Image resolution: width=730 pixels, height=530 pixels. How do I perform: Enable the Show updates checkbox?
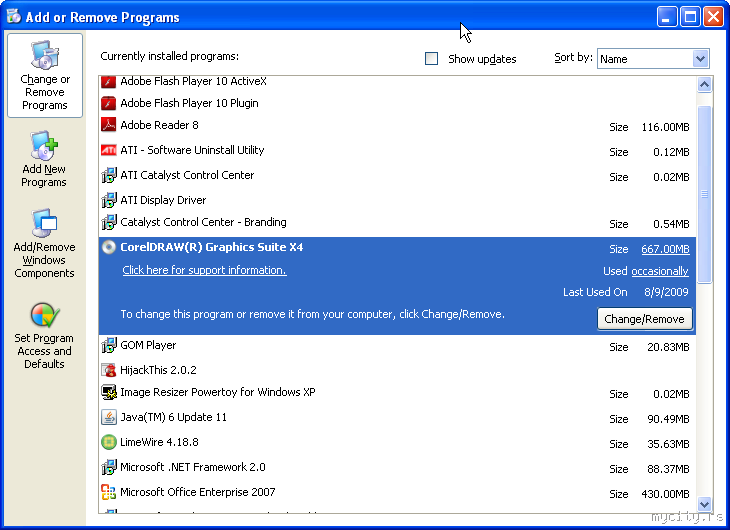click(x=432, y=59)
